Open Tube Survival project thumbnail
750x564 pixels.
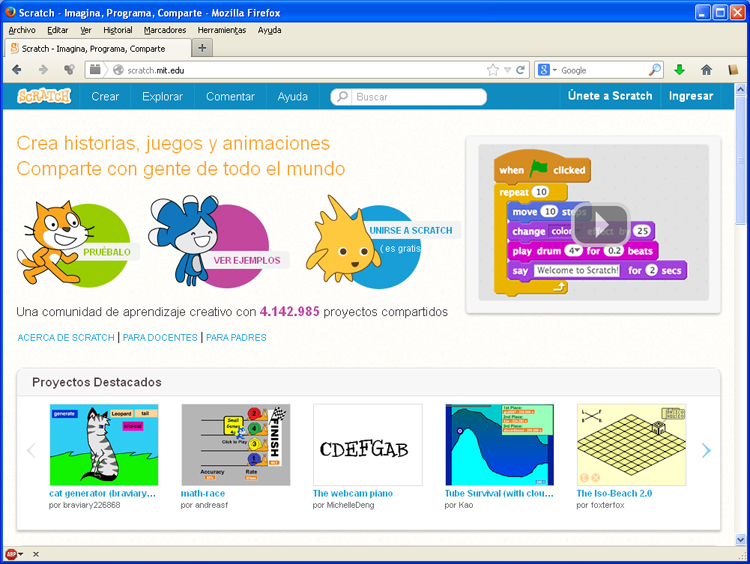(x=499, y=444)
